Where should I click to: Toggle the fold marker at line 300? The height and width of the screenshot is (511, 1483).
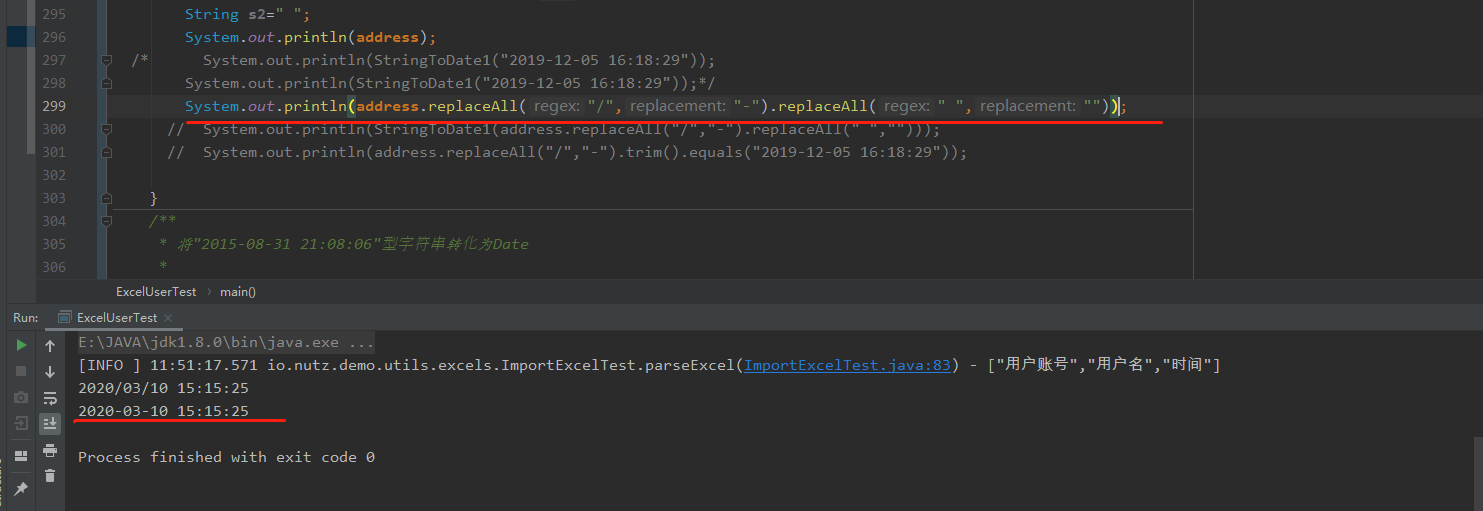(106, 129)
